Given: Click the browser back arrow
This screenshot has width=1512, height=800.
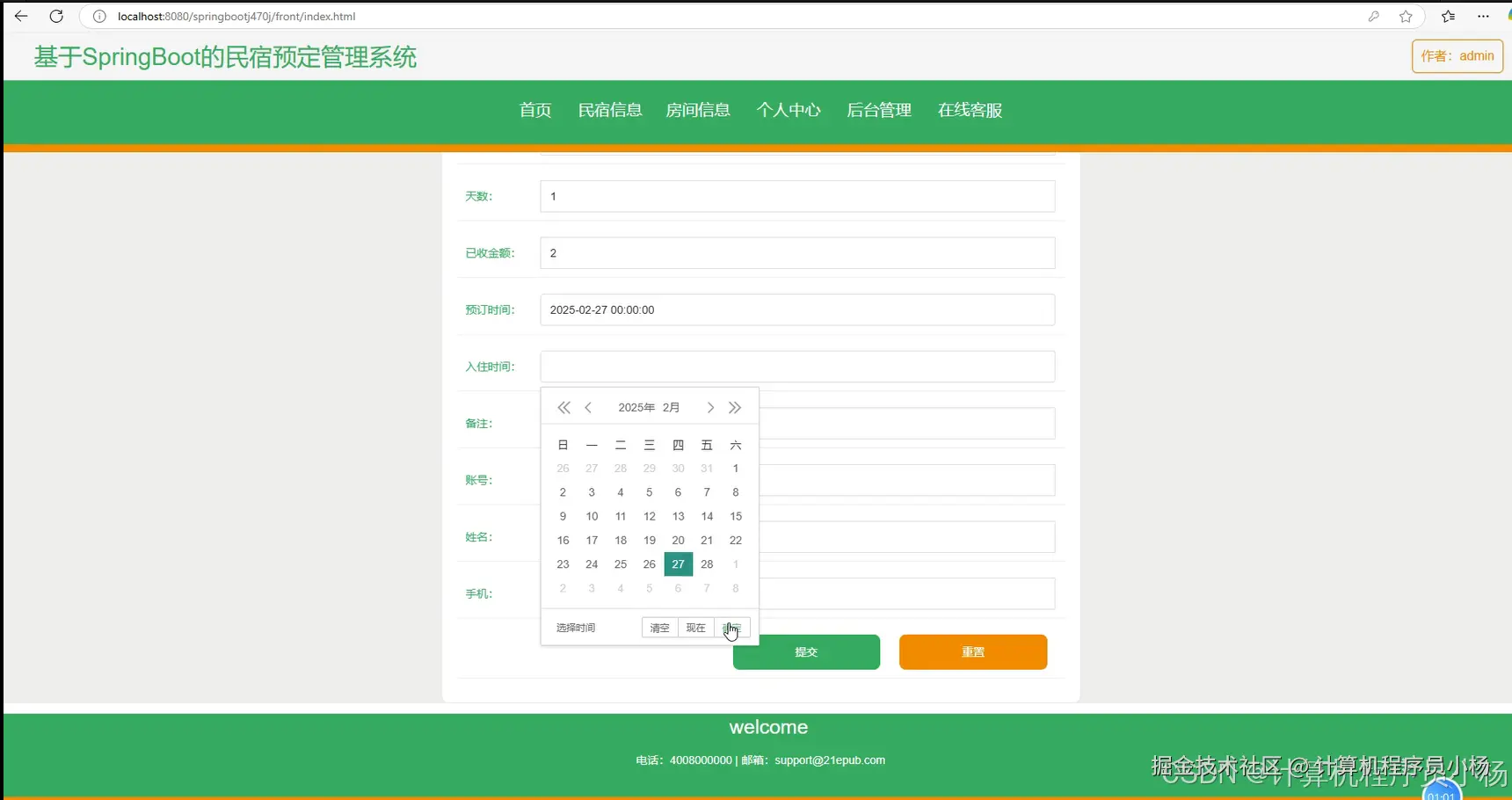Looking at the screenshot, I should [x=21, y=16].
